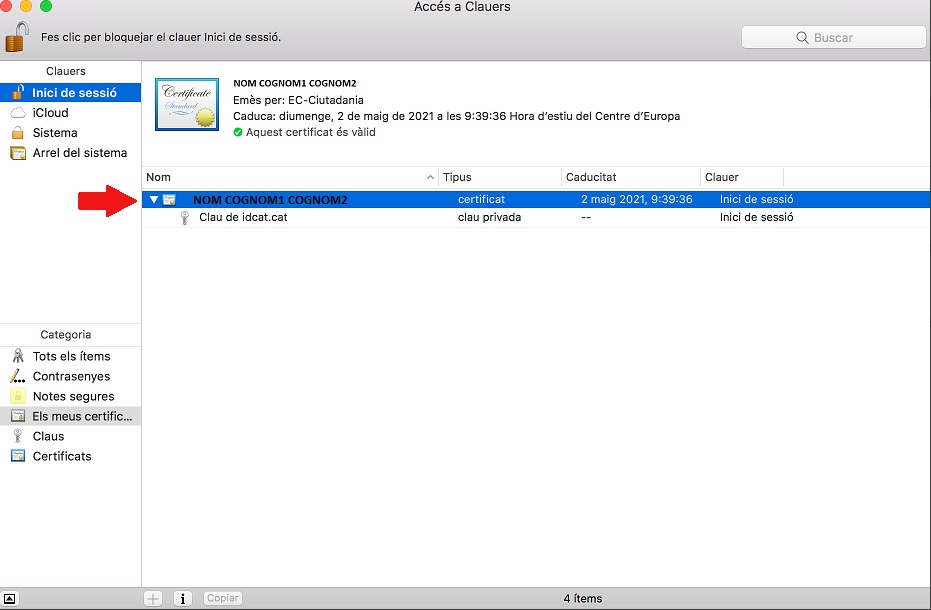Select the iCloud keychain
Screen dimensions: 931x610
click(50, 113)
